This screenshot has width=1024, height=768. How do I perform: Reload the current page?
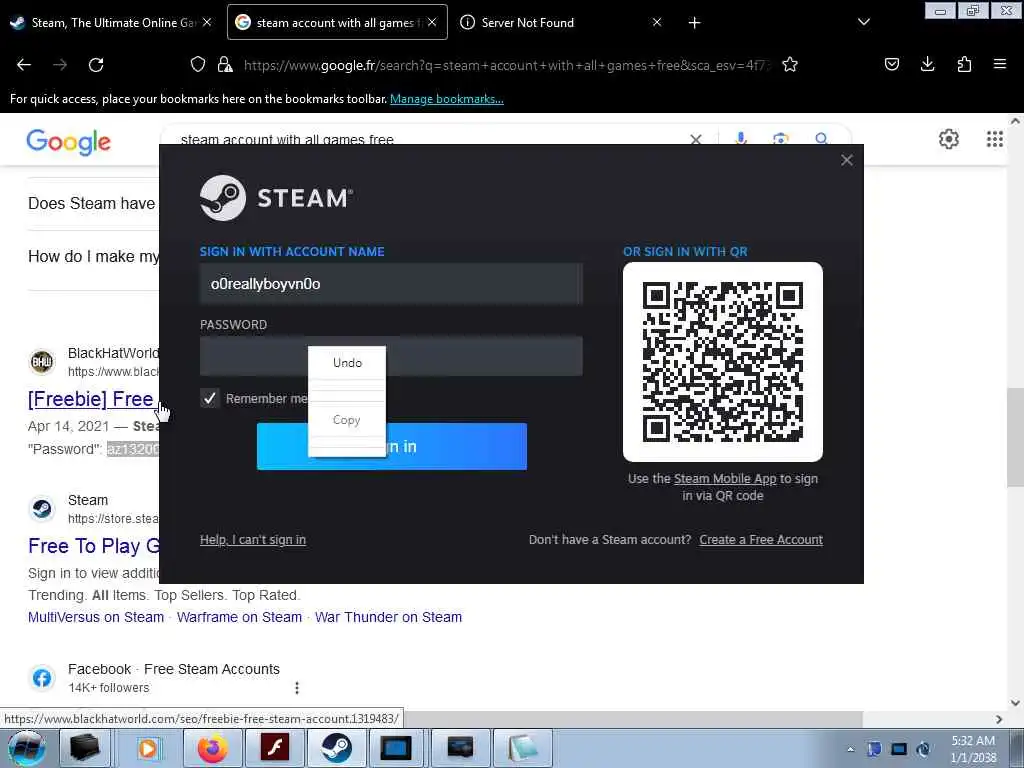[x=96, y=65]
